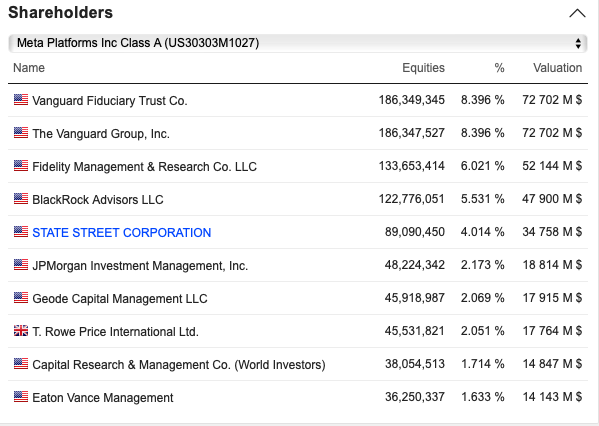Select the Vanguard Fiduciary Trust Co. name
599x426 pixels.
click(x=110, y=100)
